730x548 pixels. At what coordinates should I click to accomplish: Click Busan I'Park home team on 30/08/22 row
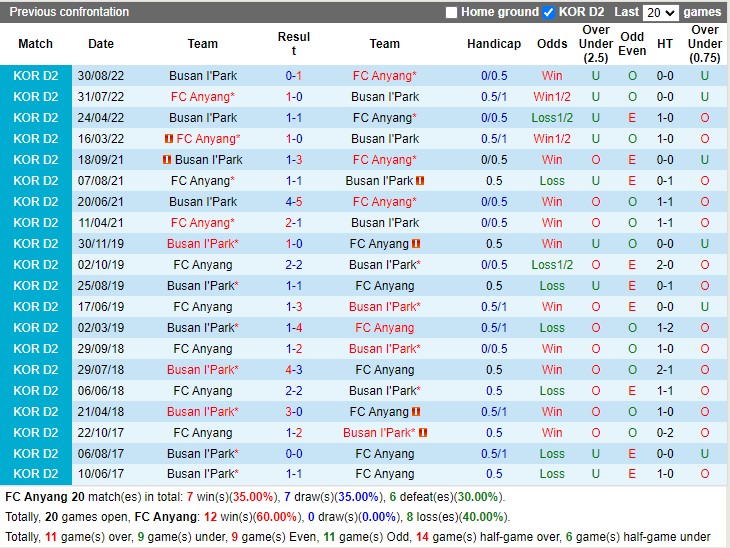coord(203,76)
